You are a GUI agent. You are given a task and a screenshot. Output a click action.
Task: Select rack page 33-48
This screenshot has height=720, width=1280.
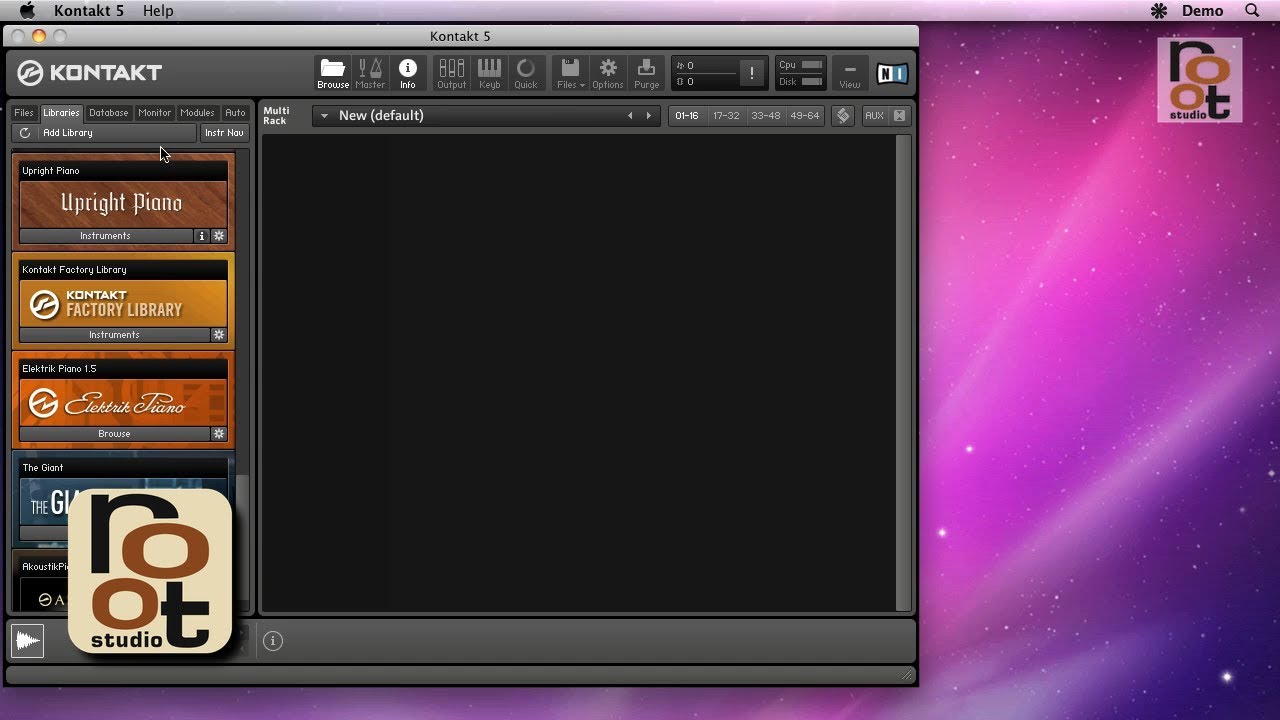click(765, 116)
